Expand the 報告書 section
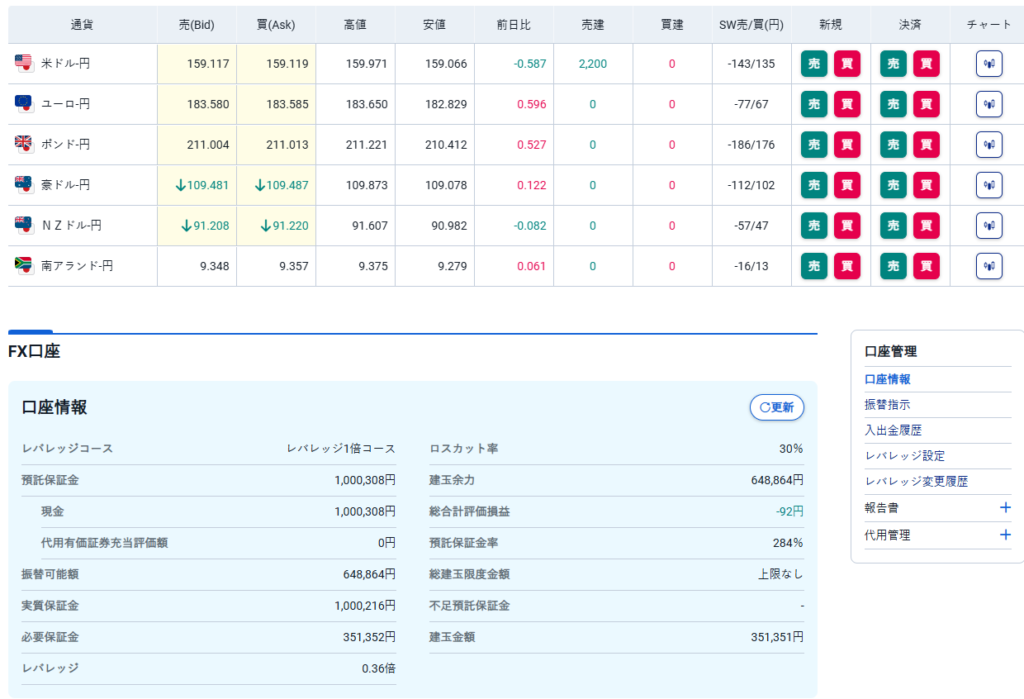The image size is (1024, 699). (x=1005, y=508)
